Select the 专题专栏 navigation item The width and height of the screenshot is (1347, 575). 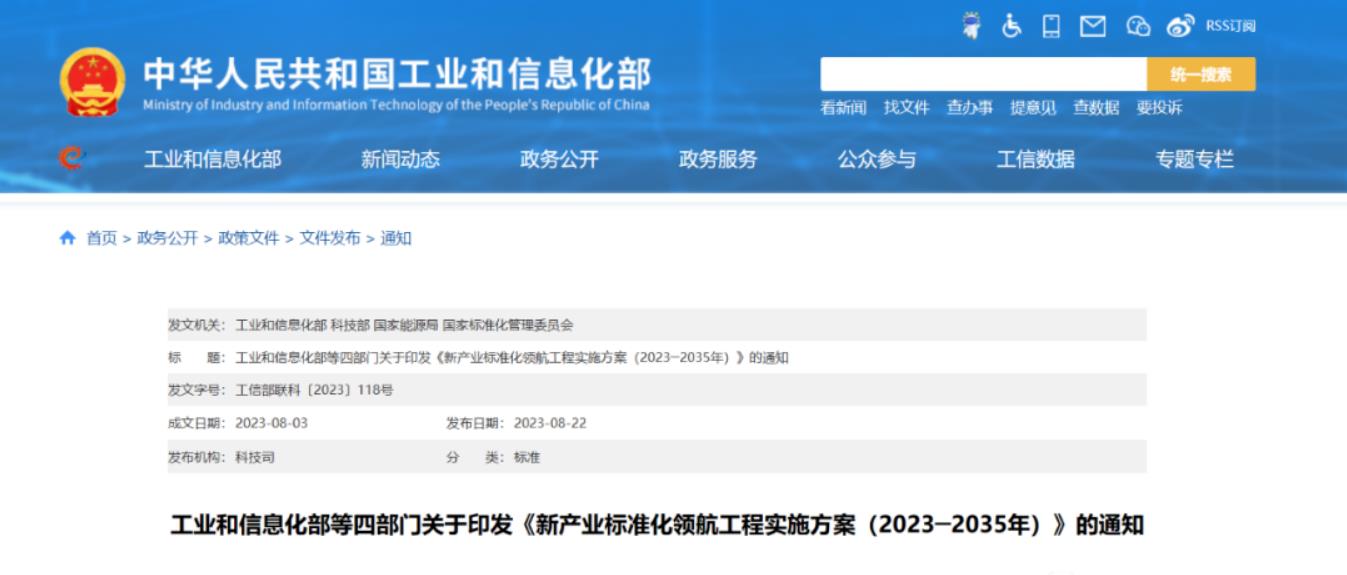[x=1195, y=159]
